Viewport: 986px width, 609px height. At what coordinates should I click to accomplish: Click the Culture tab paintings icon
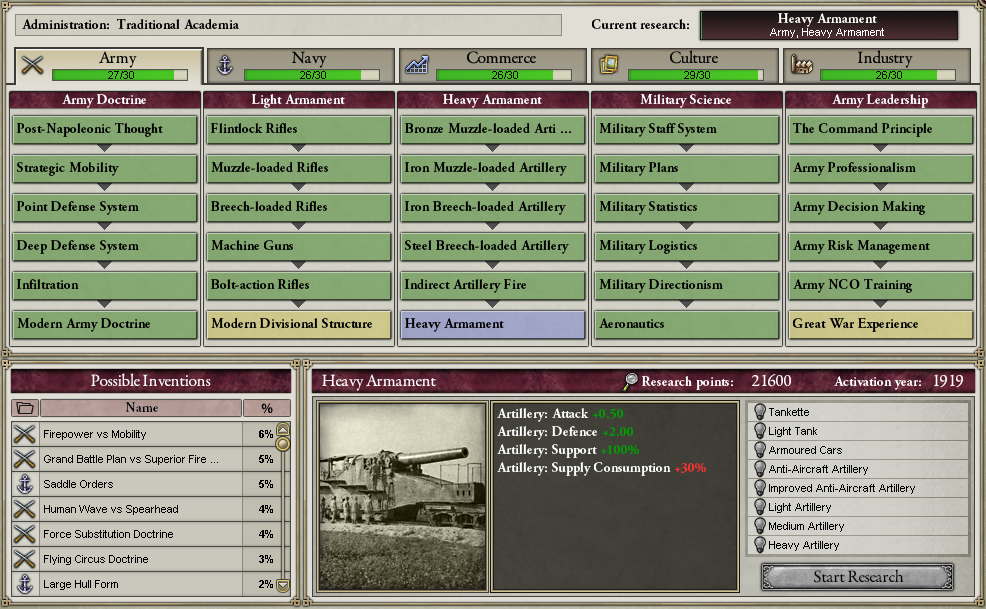tap(609, 65)
